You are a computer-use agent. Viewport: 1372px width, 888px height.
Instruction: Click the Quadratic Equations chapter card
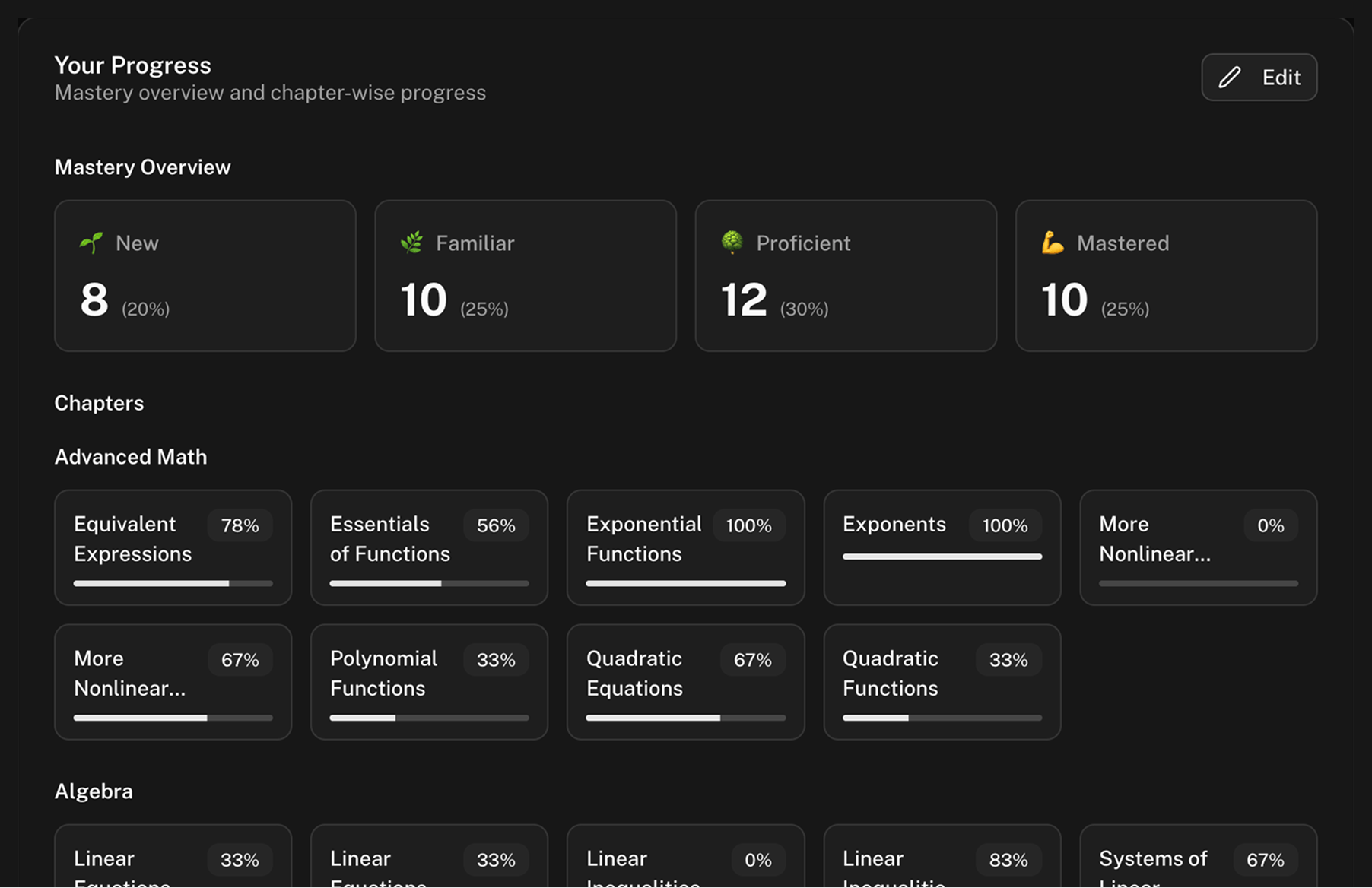point(685,681)
